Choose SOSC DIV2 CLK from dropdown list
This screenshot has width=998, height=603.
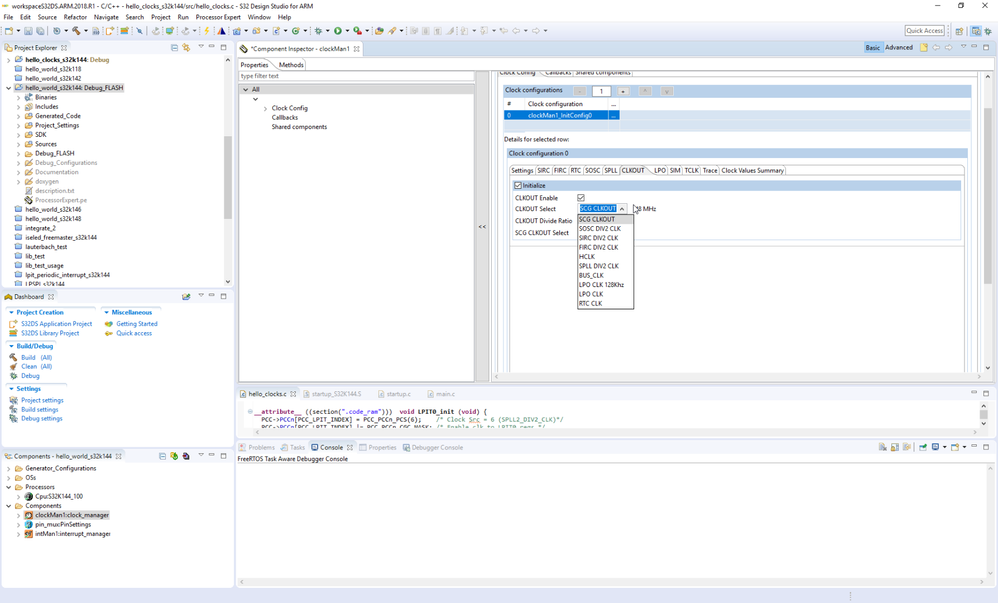click(x=605, y=229)
